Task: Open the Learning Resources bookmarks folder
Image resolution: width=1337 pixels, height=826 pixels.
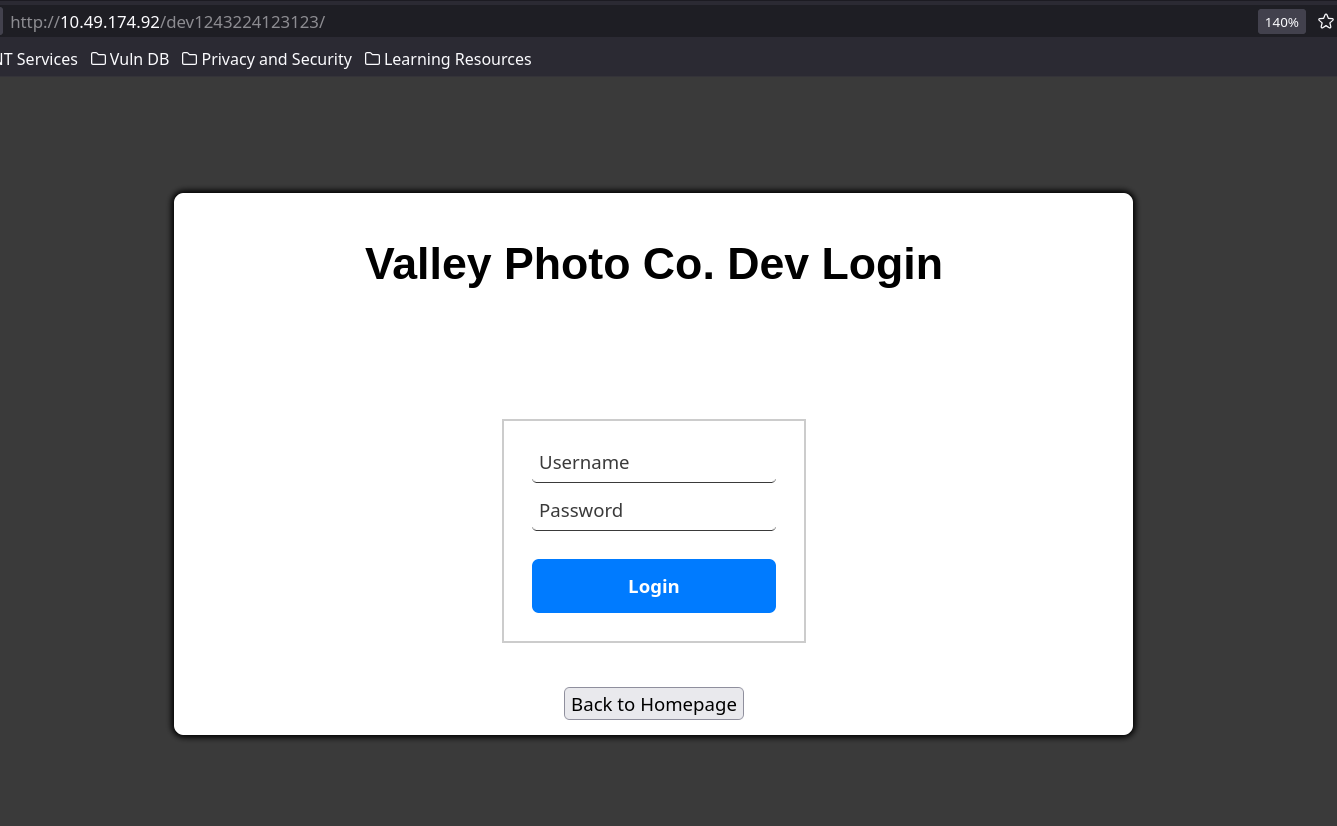Action: 448,59
